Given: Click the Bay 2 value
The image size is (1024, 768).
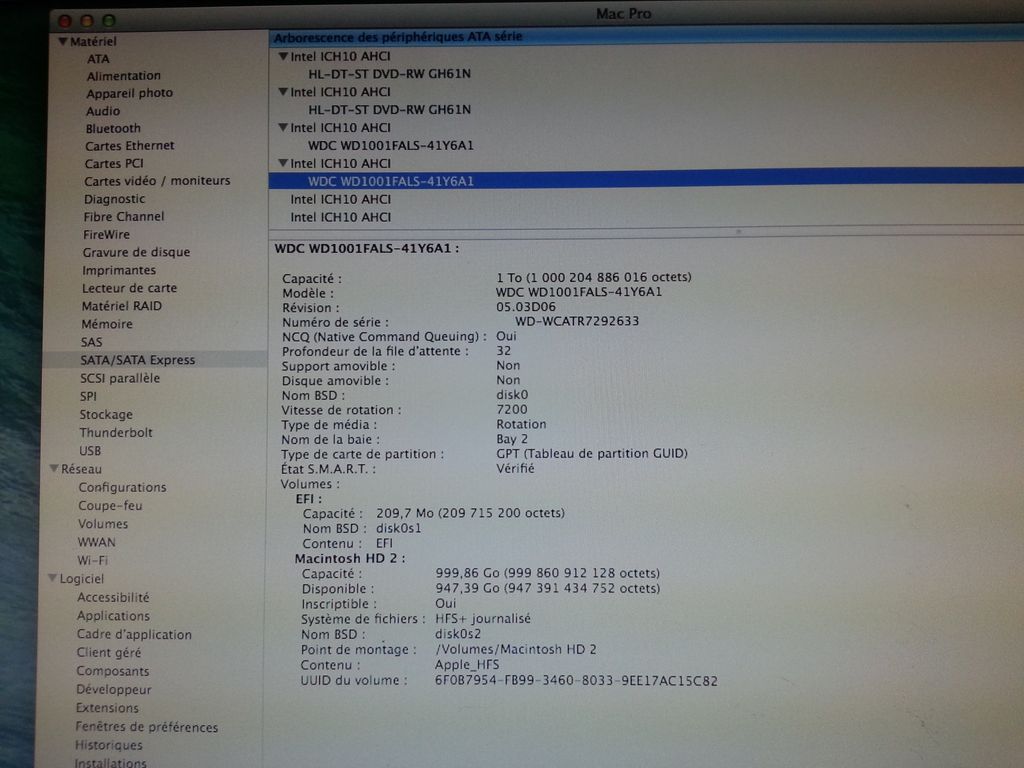Looking at the screenshot, I should pyautogui.click(x=511, y=439).
